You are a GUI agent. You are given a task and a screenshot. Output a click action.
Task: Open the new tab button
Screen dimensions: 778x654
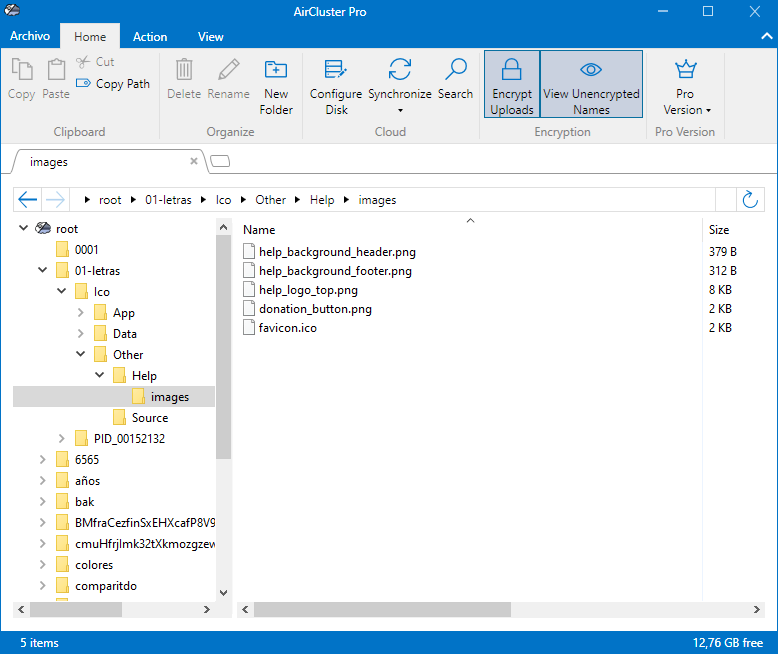[220, 161]
